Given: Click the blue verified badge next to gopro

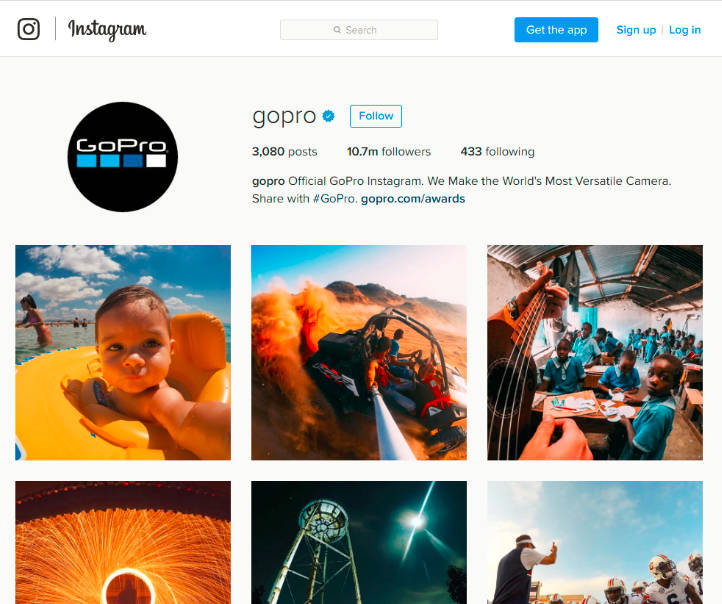Looking at the screenshot, I should 328,116.
